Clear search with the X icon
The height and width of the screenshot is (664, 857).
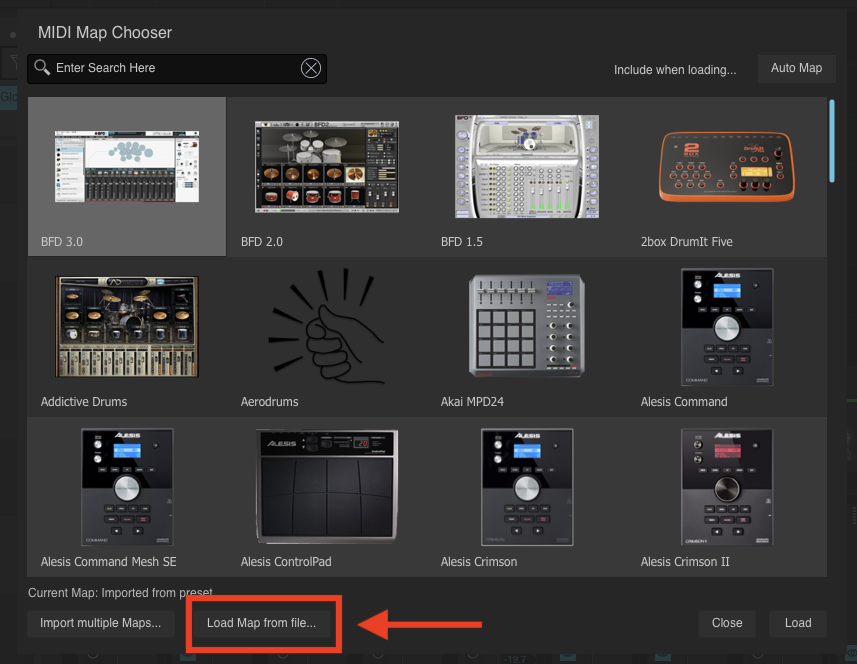point(311,68)
